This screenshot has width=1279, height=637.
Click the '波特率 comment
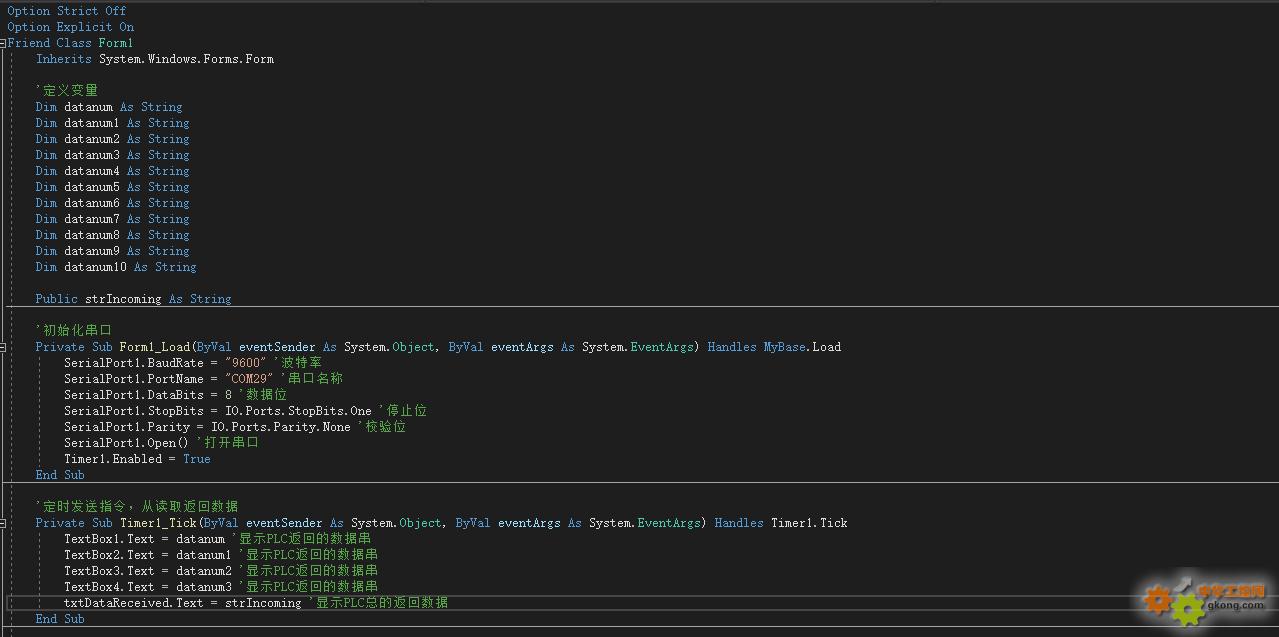point(298,363)
